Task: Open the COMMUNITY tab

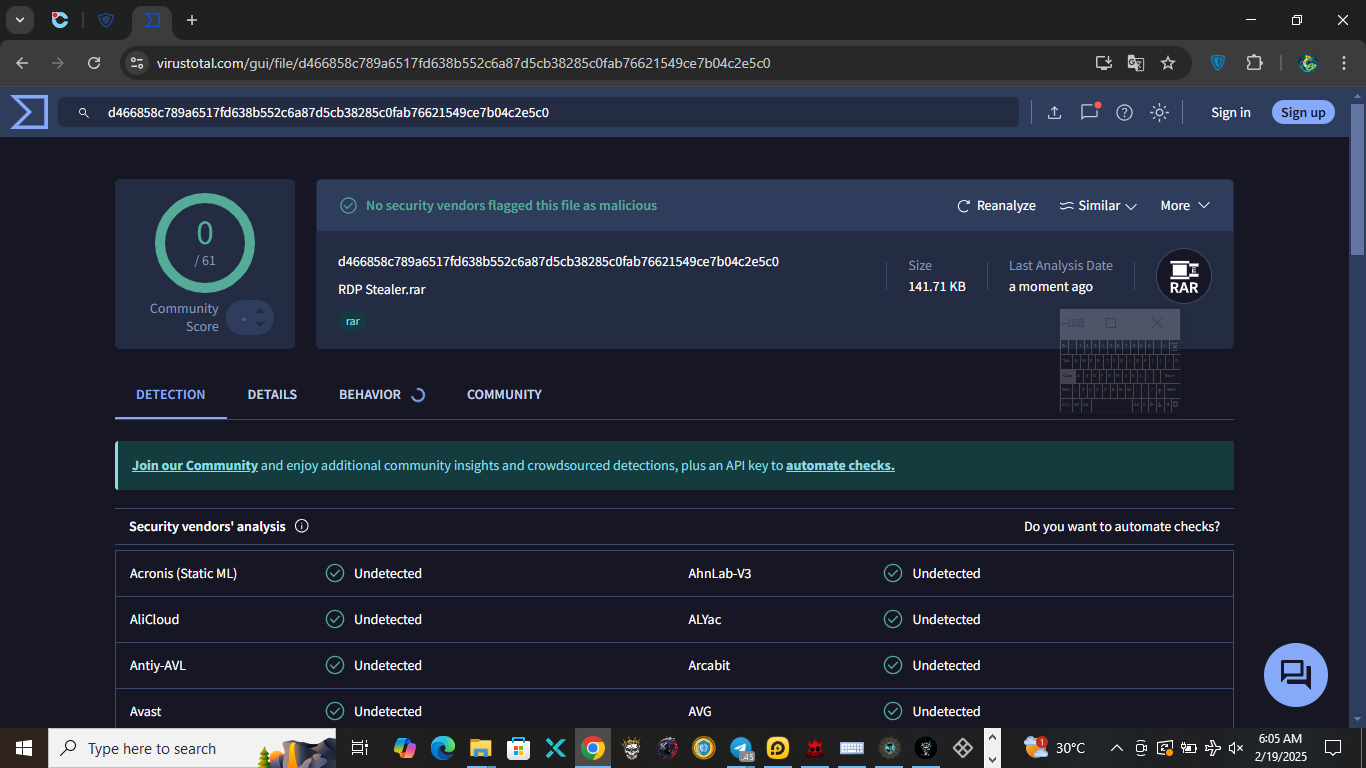Action: (504, 394)
